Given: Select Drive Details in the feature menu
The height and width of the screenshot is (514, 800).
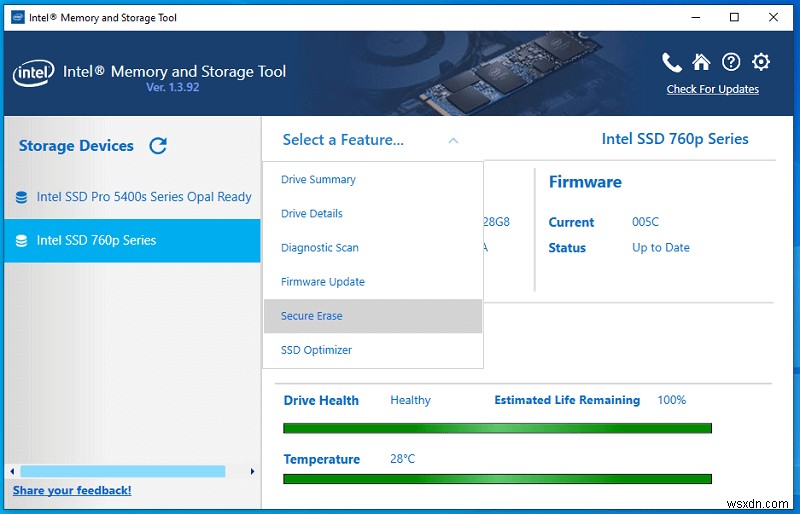Looking at the screenshot, I should point(312,214).
